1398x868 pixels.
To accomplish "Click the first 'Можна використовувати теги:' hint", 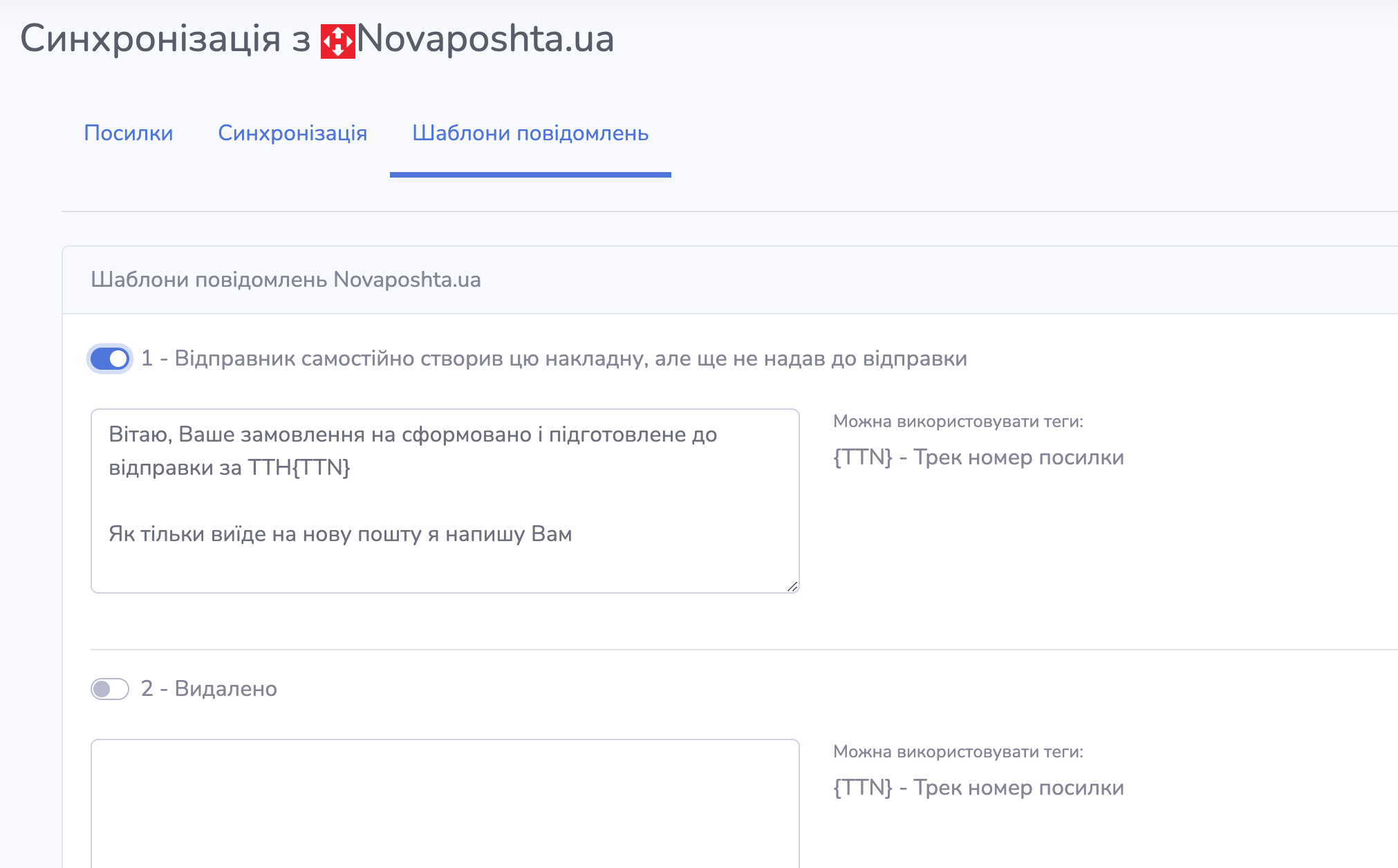I will [x=958, y=422].
